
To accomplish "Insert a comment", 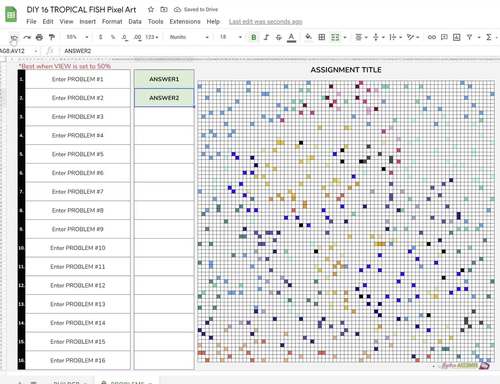I will pyautogui.click(x=444, y=37).
